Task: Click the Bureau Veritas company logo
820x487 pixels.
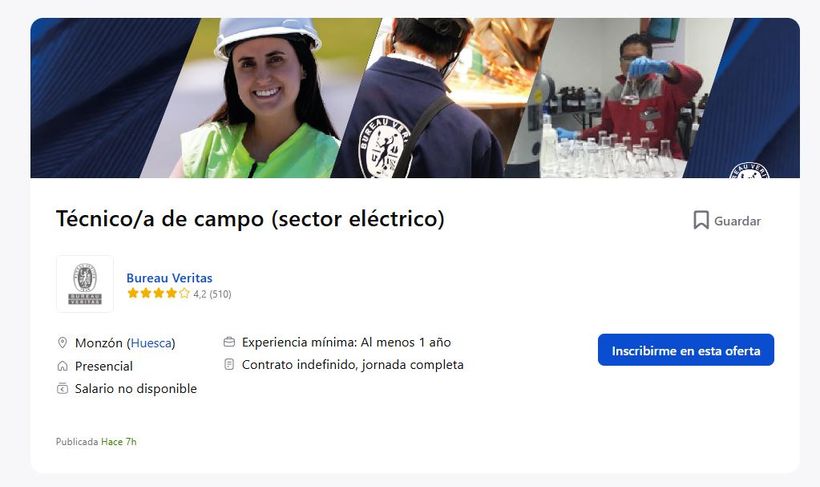Action: tap(85, 284)
